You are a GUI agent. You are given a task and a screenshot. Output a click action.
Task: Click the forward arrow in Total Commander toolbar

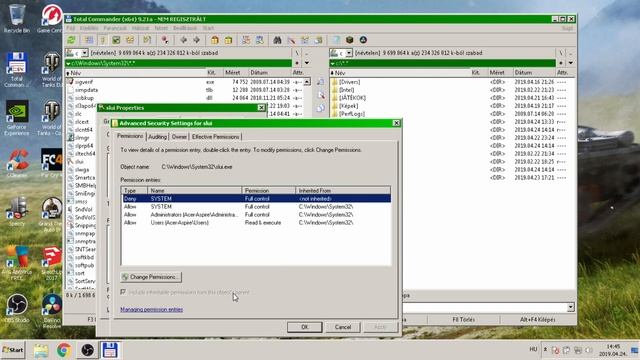[197, 40]
